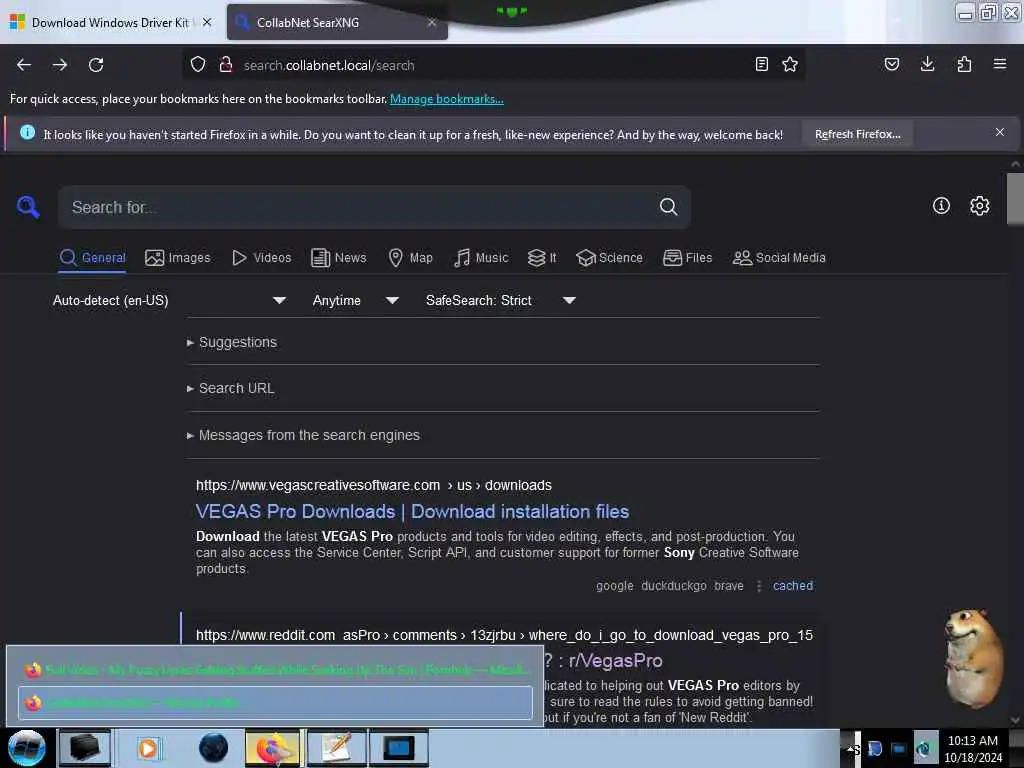Viewport: 1024px width, 768px height.
Task: Open the Anytime time range dropdown
Action: (355, 300)
